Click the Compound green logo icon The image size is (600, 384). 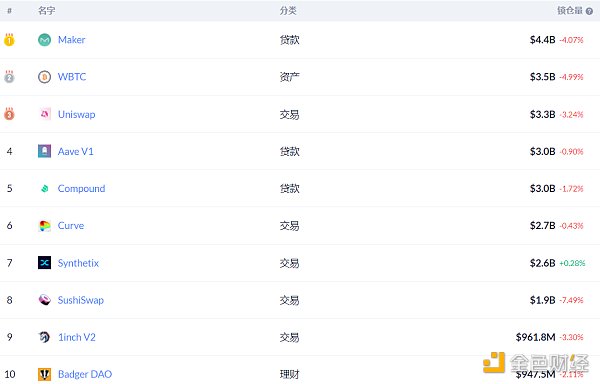click(x=45, y=189)
